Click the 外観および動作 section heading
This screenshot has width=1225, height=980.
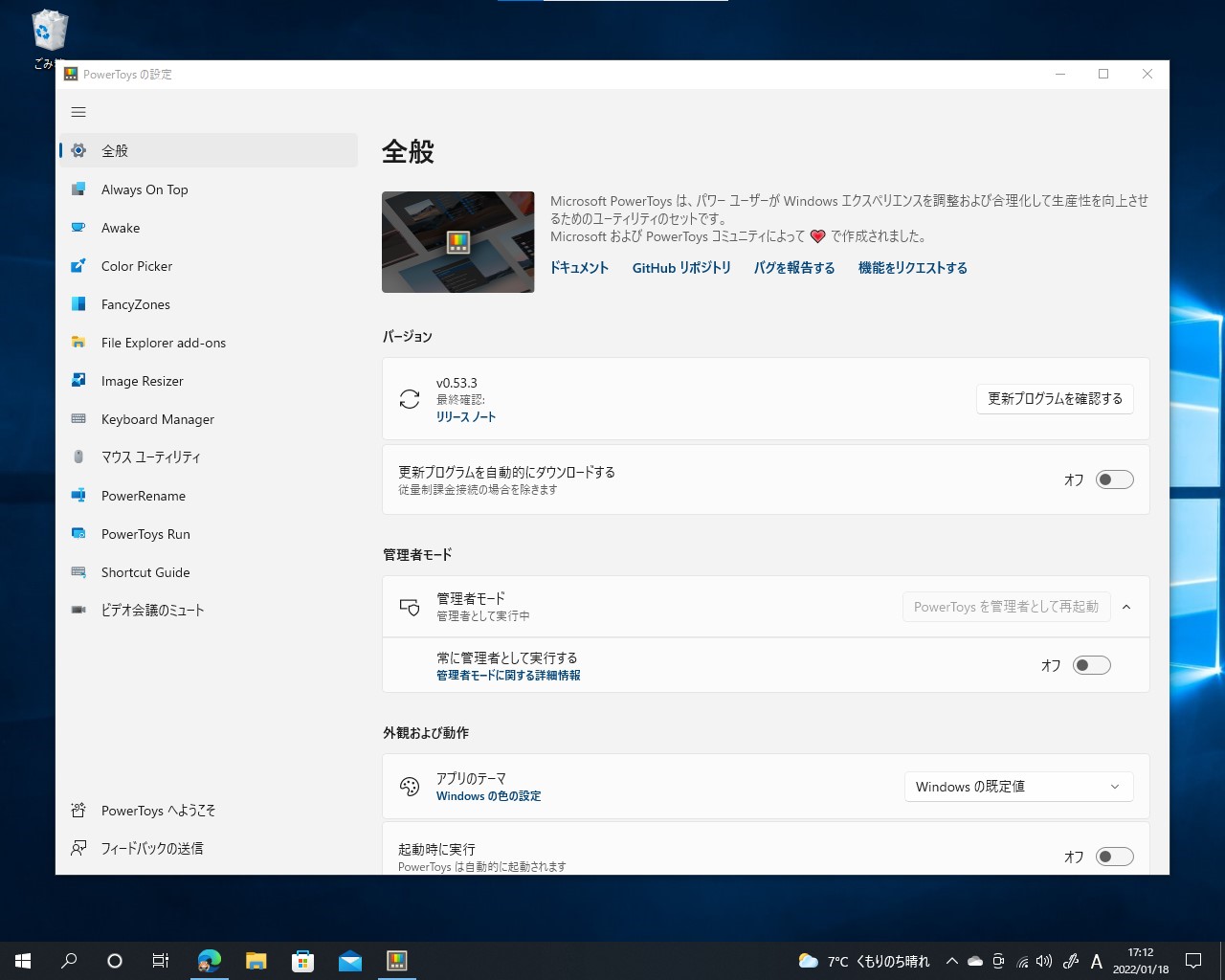(426, 732)
